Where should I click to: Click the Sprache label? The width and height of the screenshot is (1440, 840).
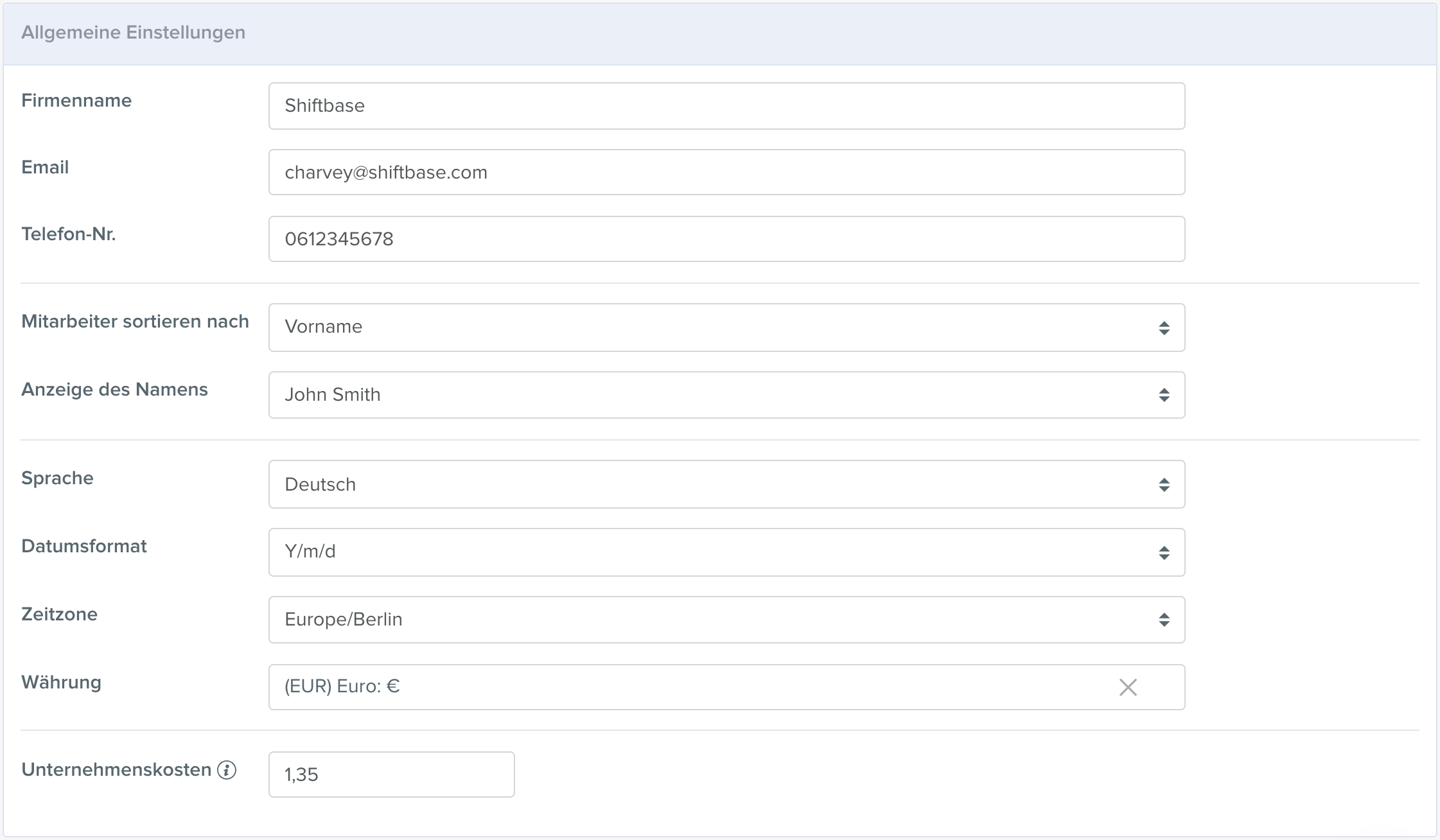click(x=57, y=478)
